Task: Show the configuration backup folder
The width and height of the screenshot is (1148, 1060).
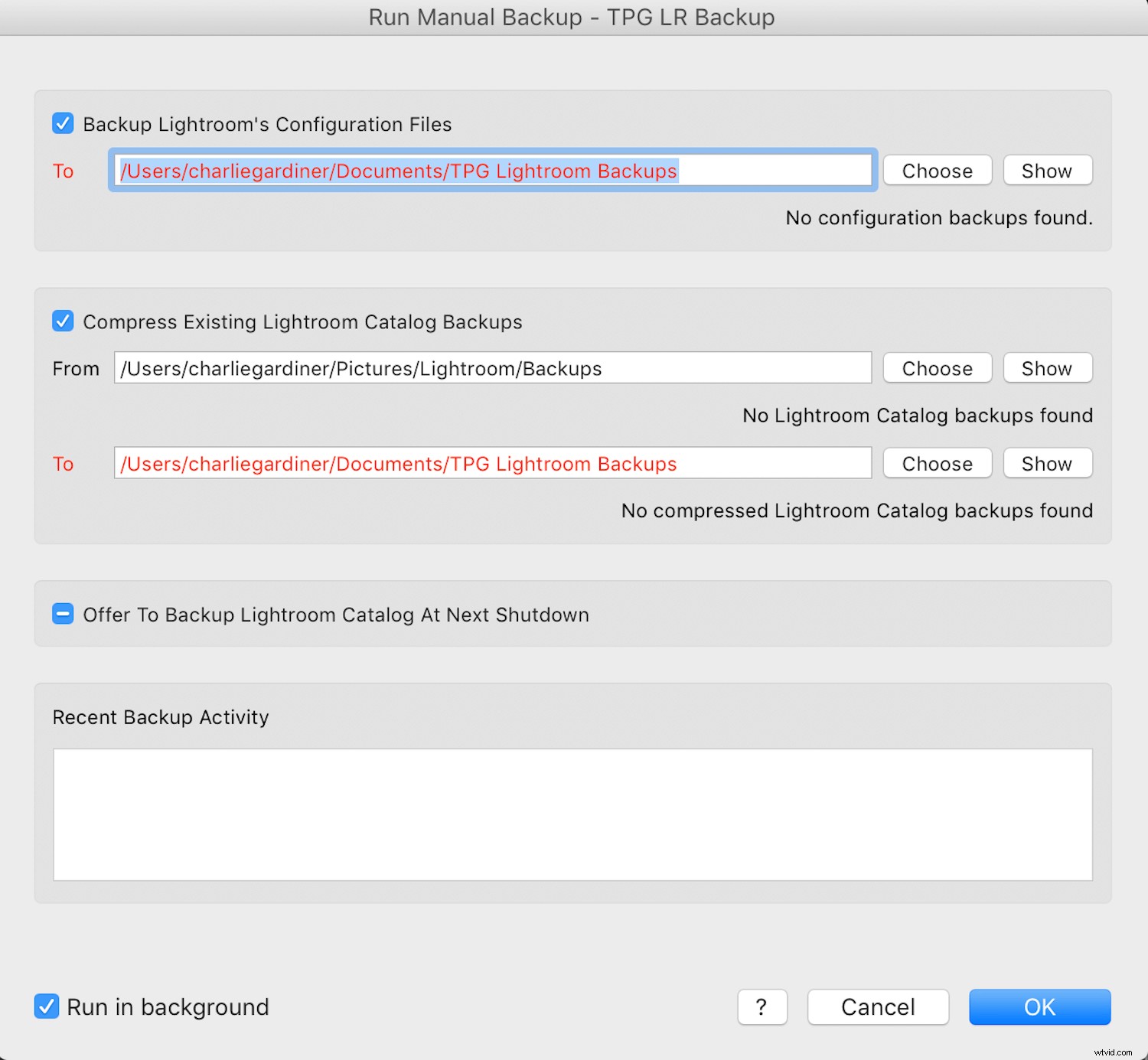Action: point(1047,171)
